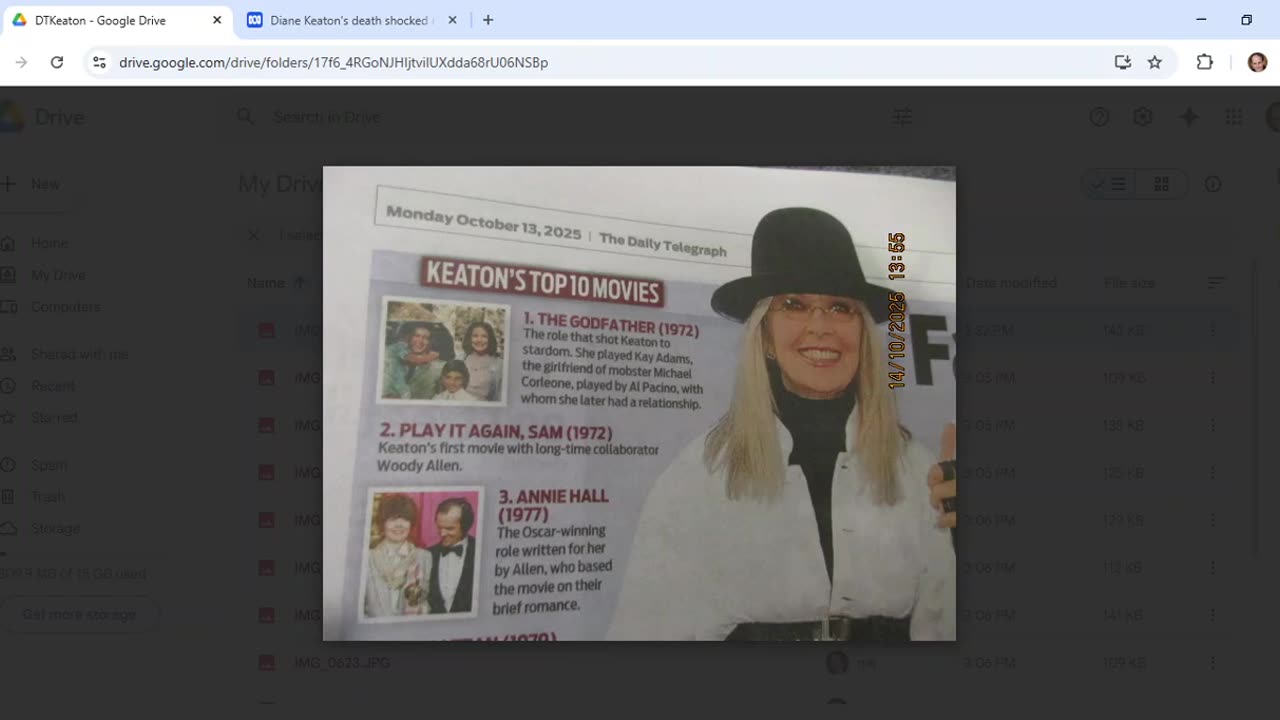Open more actions for IMG_0623.JPG row
This screenshot has width=1280, height=720.
[1213, 663]
